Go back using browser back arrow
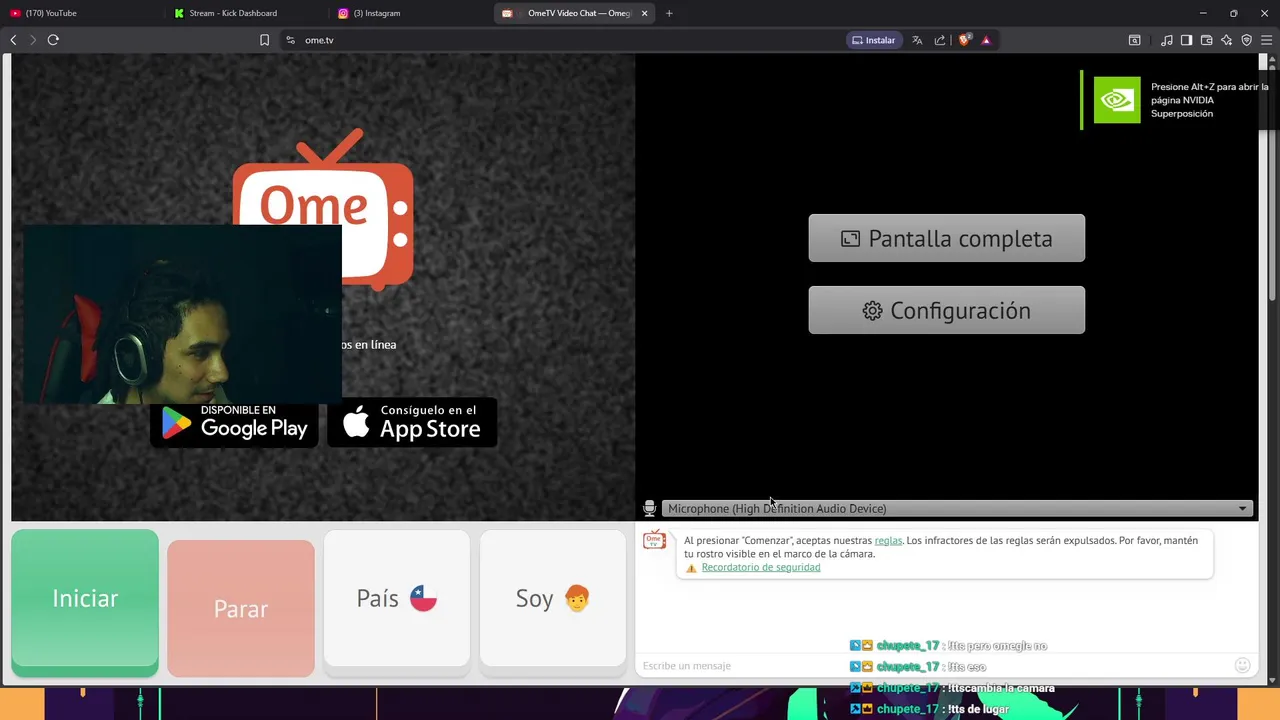Viewport: 1280px width, 720px height. click(x=13, y=40)
